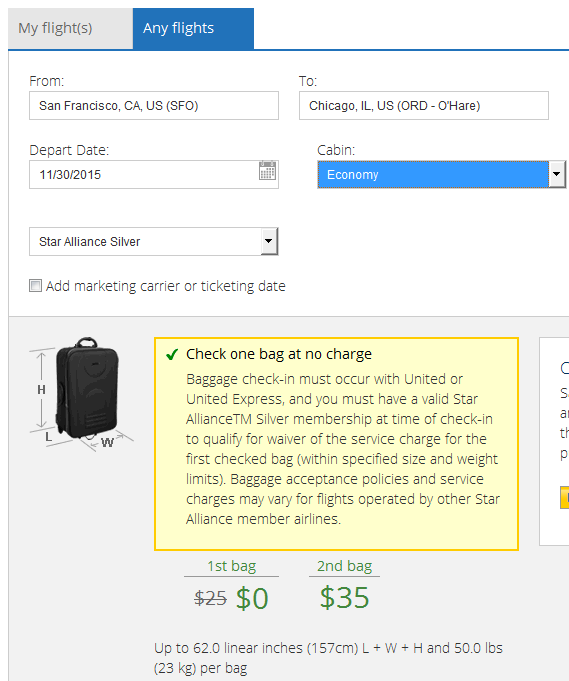The width and height of the screenshot is (569, 681).
Task: Click the green checkmark icon in baggage notice
Action: 172,354
